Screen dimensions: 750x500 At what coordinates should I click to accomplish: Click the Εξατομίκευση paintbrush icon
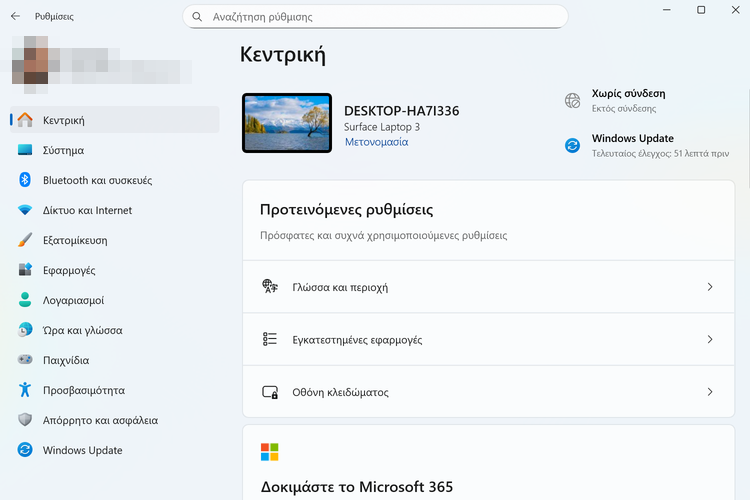[25, 240]
